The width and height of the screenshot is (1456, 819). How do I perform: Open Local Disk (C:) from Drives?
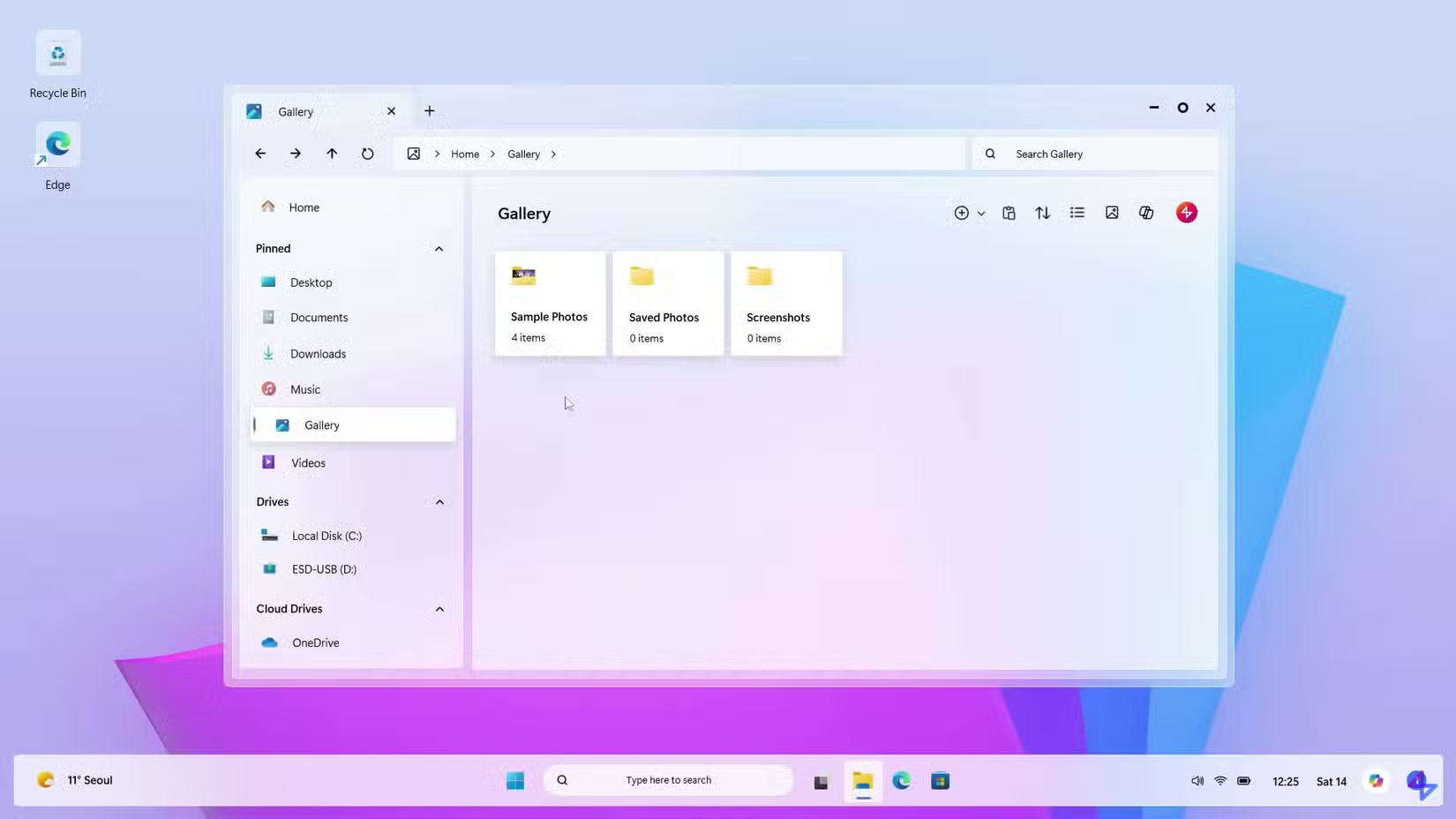(x=326, y=536)
